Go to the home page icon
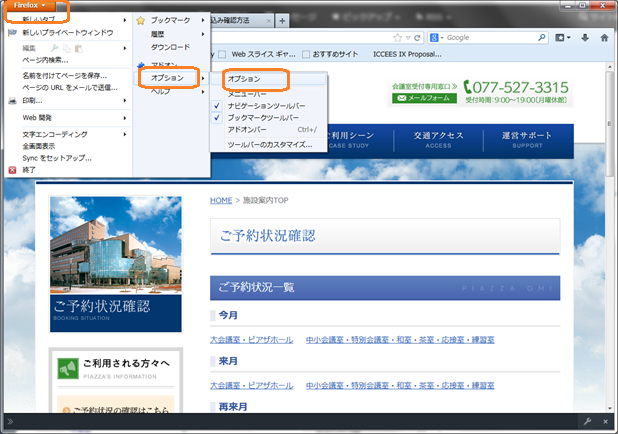 (604, 38)
